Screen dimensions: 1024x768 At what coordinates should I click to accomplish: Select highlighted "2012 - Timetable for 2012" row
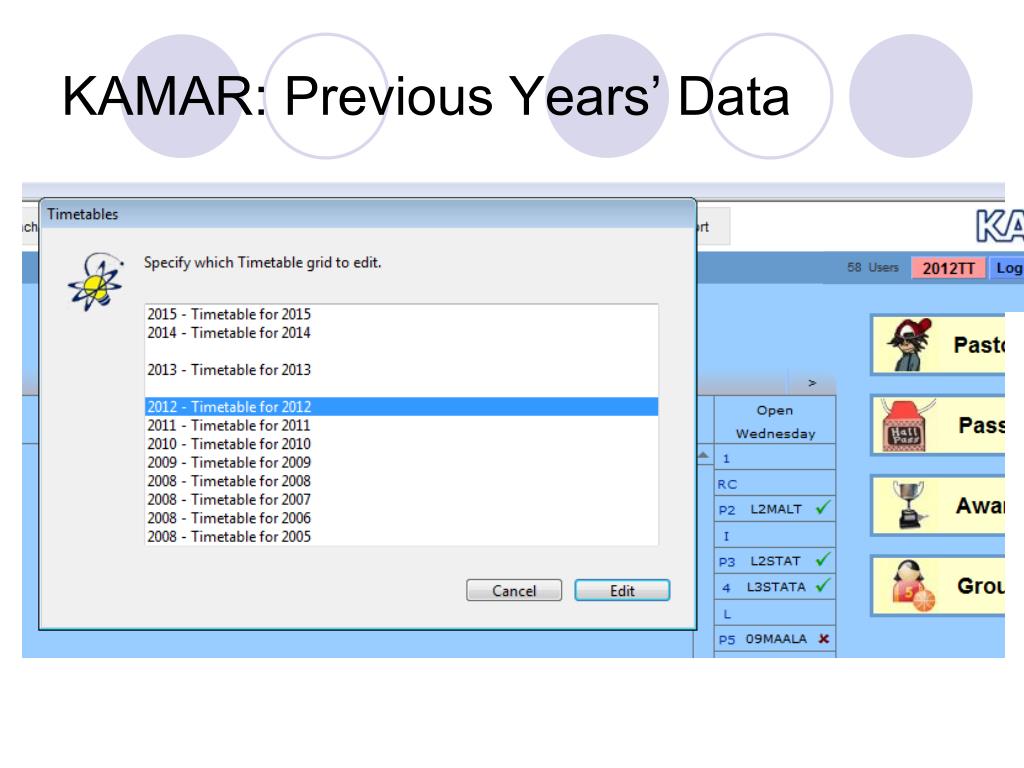[x=401, y=407]
